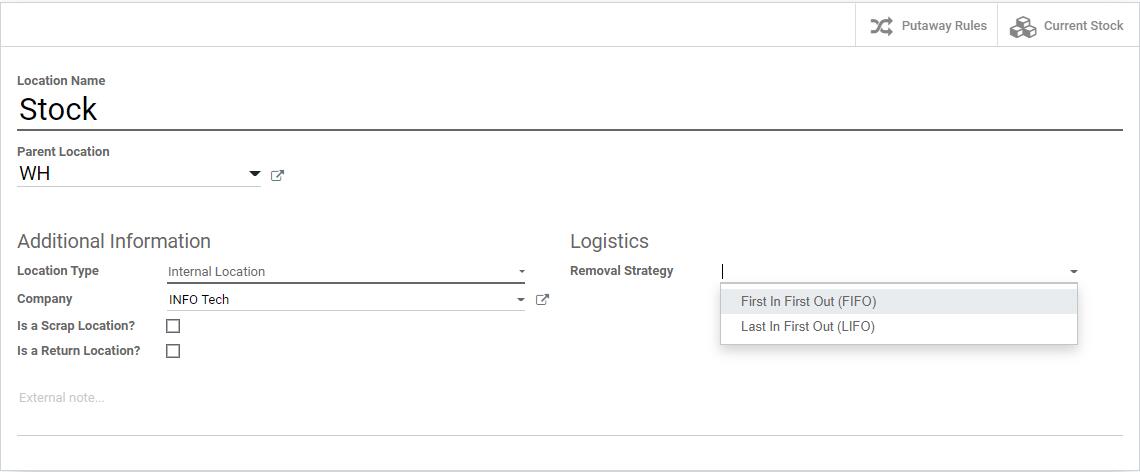
Task: Expand the Parent Location dropdown arrow
Action: [x=254, y=175]
